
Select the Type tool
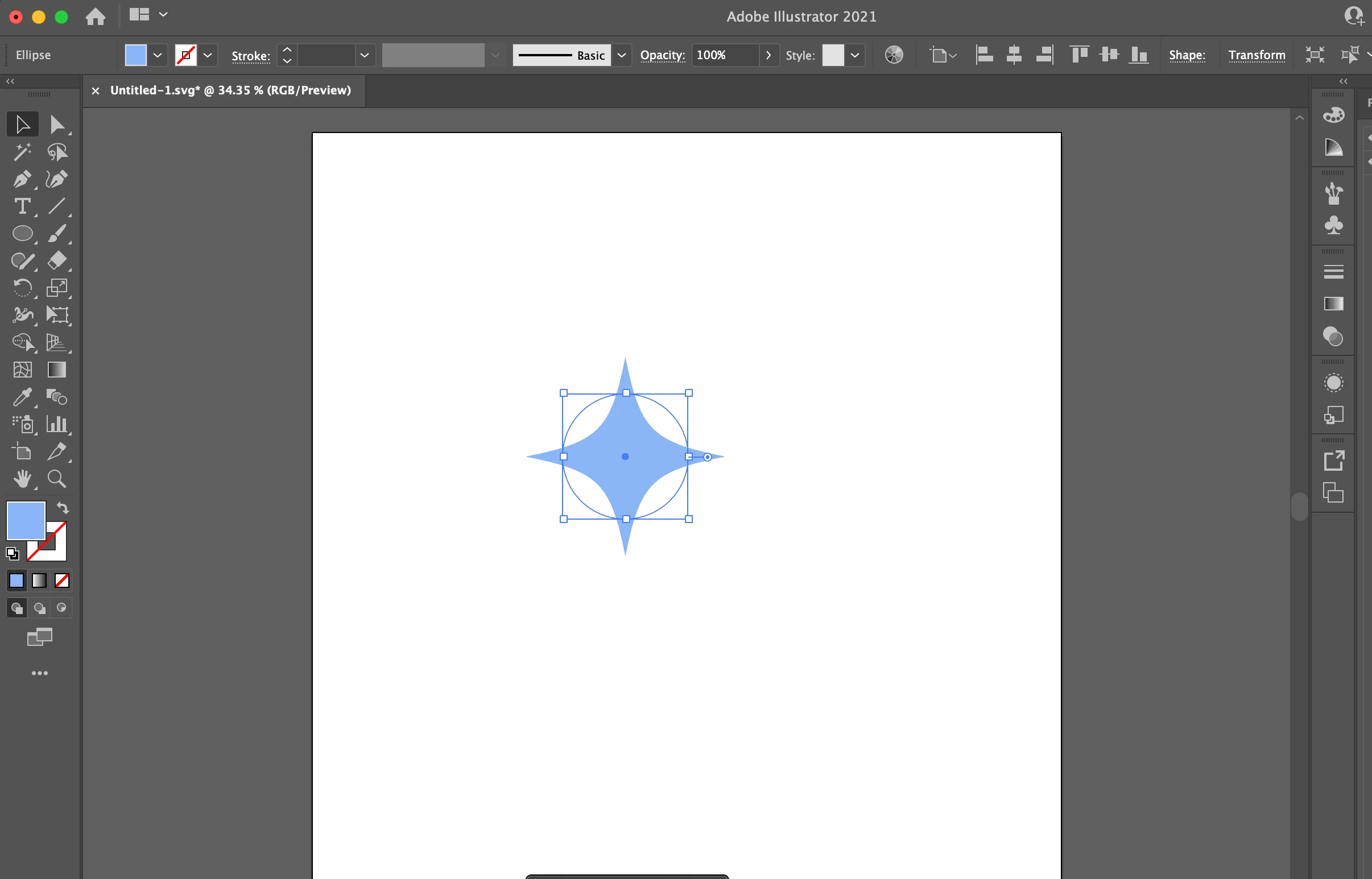tap(22, 206)
